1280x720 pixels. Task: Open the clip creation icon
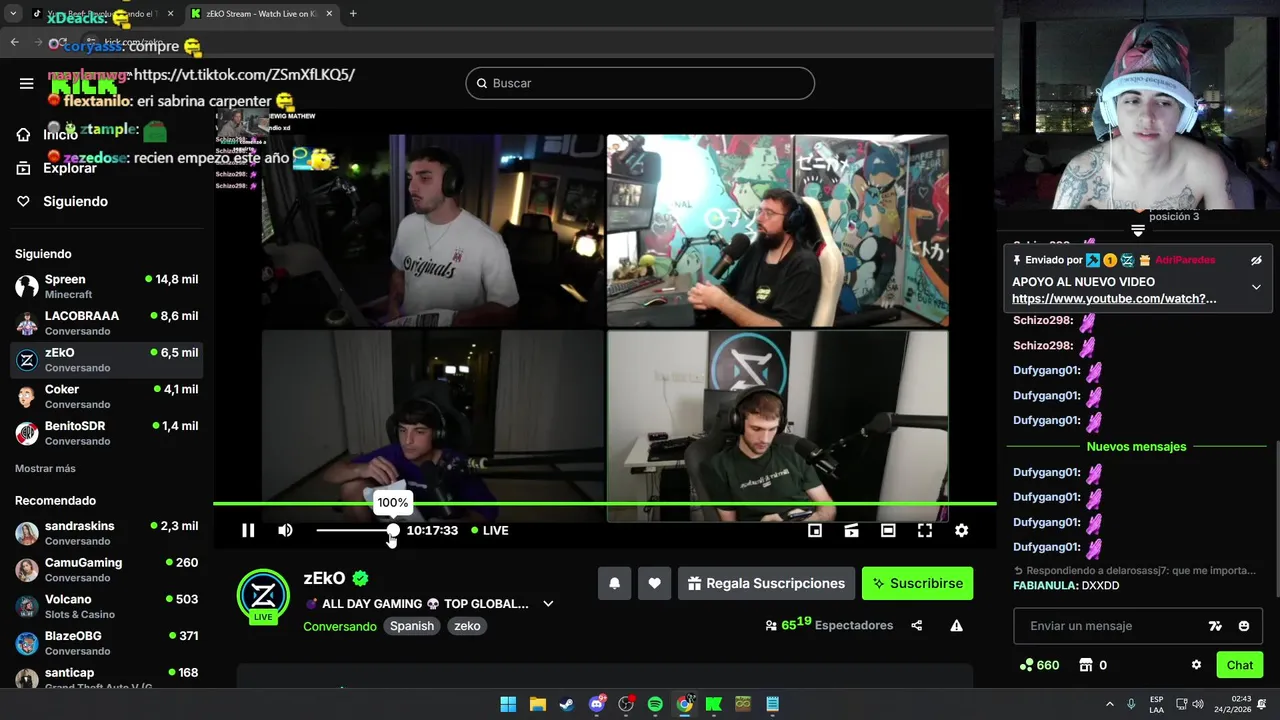pyautogui.click(x=851, y=530)
